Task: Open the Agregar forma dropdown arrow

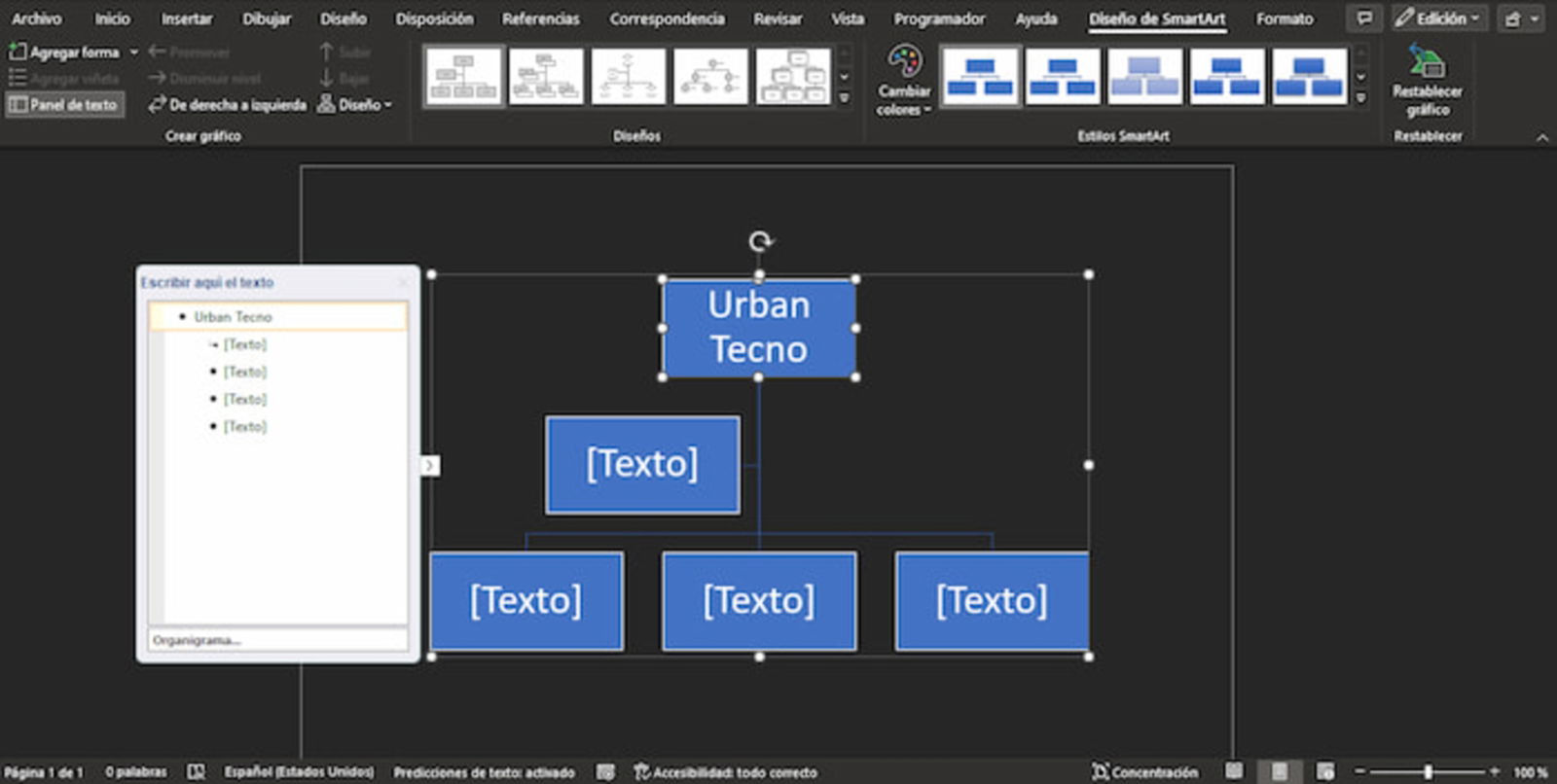Action: [133, 53]
